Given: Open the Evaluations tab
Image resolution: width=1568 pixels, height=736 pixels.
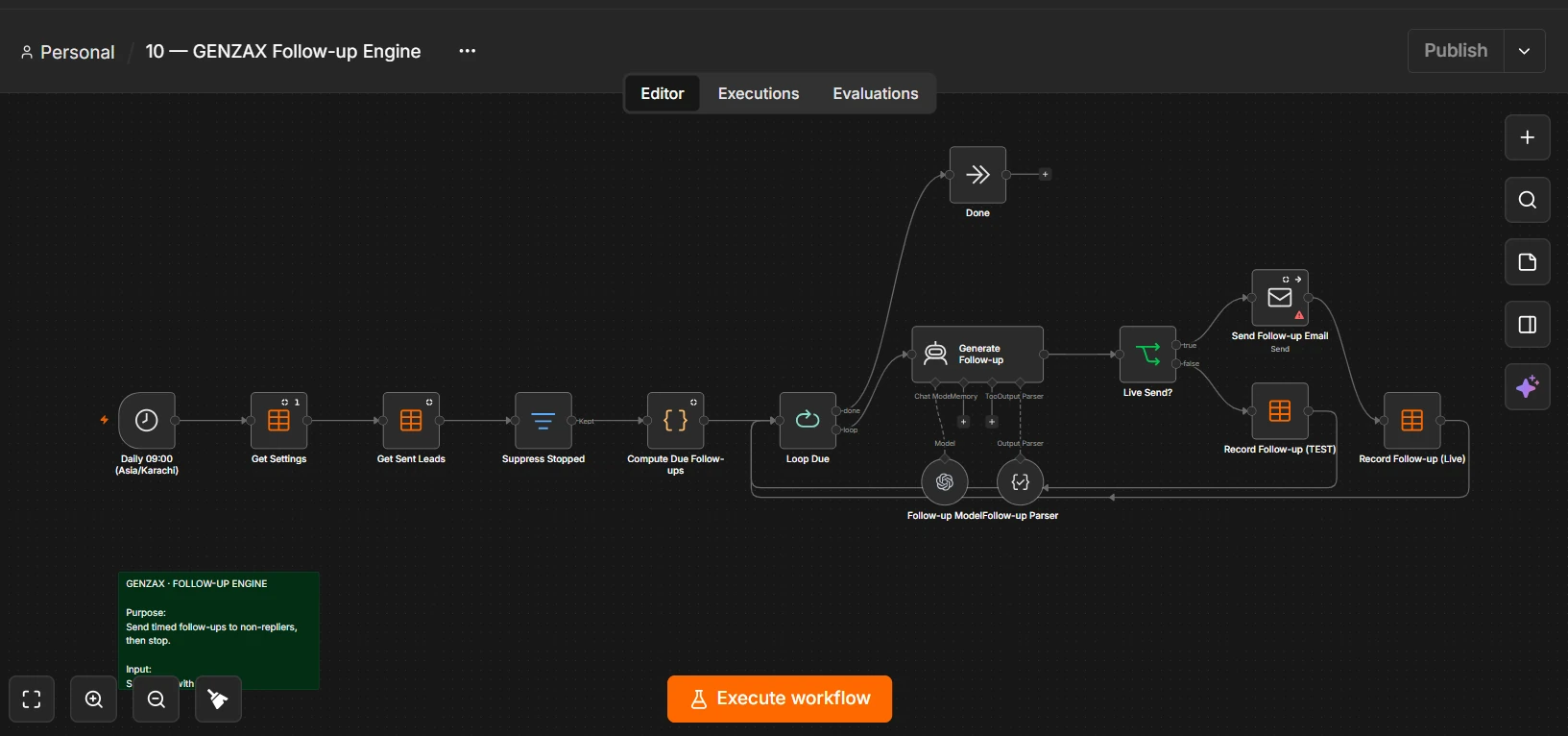Looking at the screenshot, I should (876, 93).
